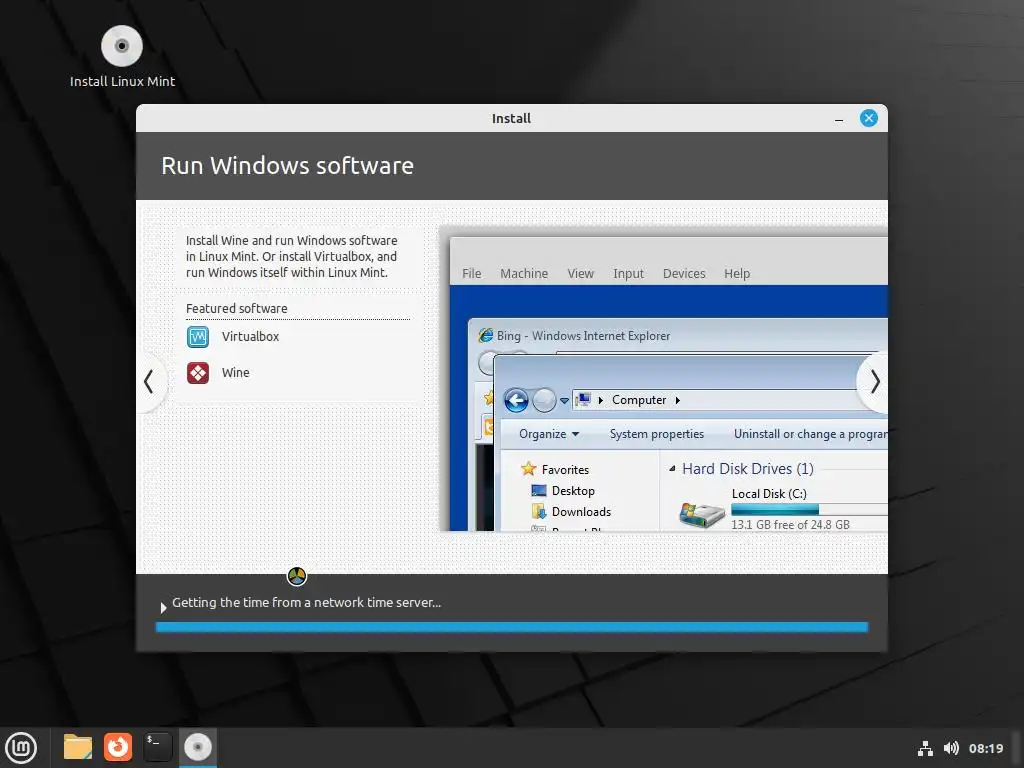Minimize the Install window
The image size is (1024, 768).
pyautogui.click(x=839, y=119)
